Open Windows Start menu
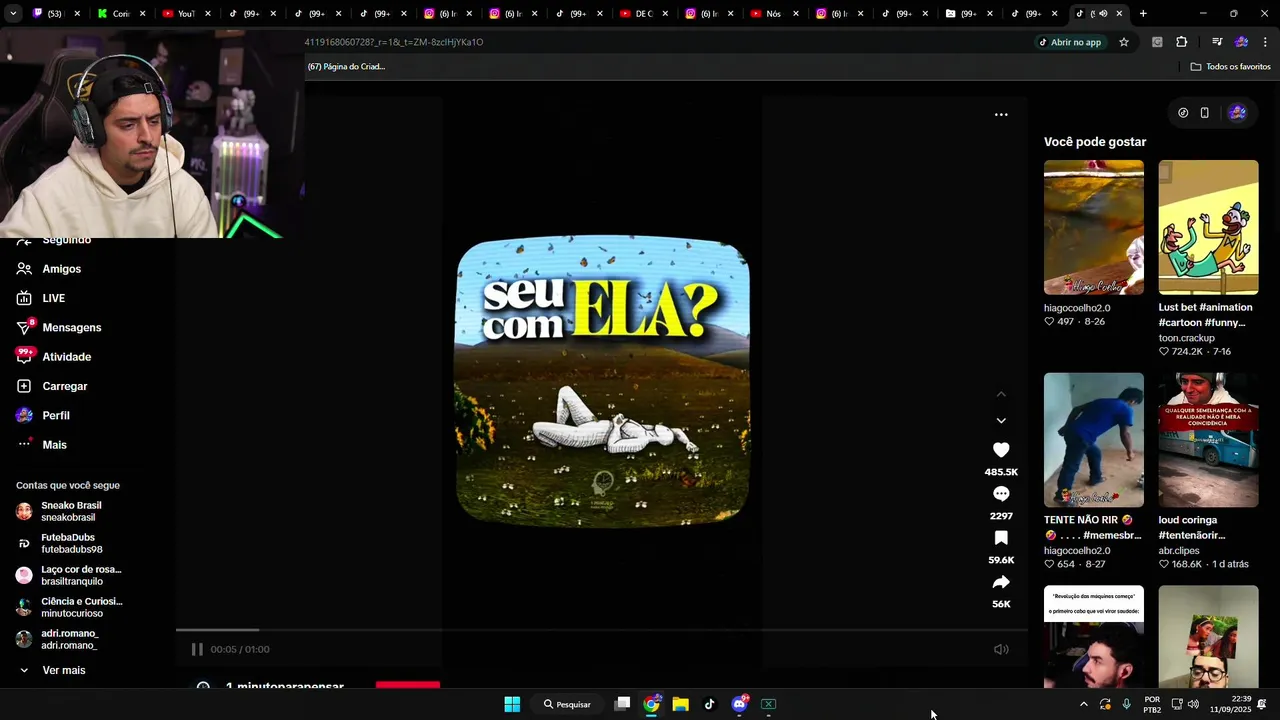The image size is (1280, 720). [x=512, y=704]
